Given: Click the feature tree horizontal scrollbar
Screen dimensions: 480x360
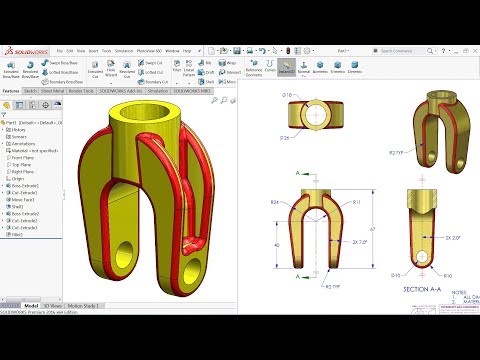Looking at the screenshot, I should click(24, 299).
